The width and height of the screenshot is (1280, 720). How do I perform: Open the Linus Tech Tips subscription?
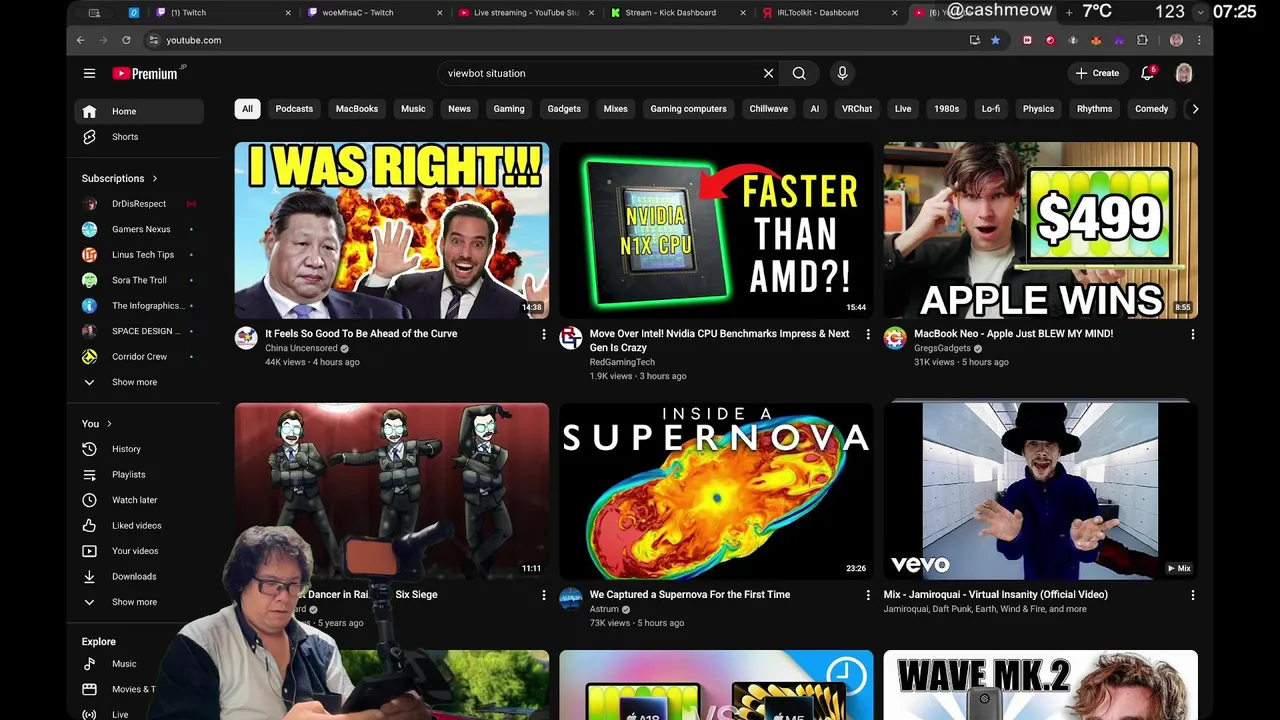point(139,255)
